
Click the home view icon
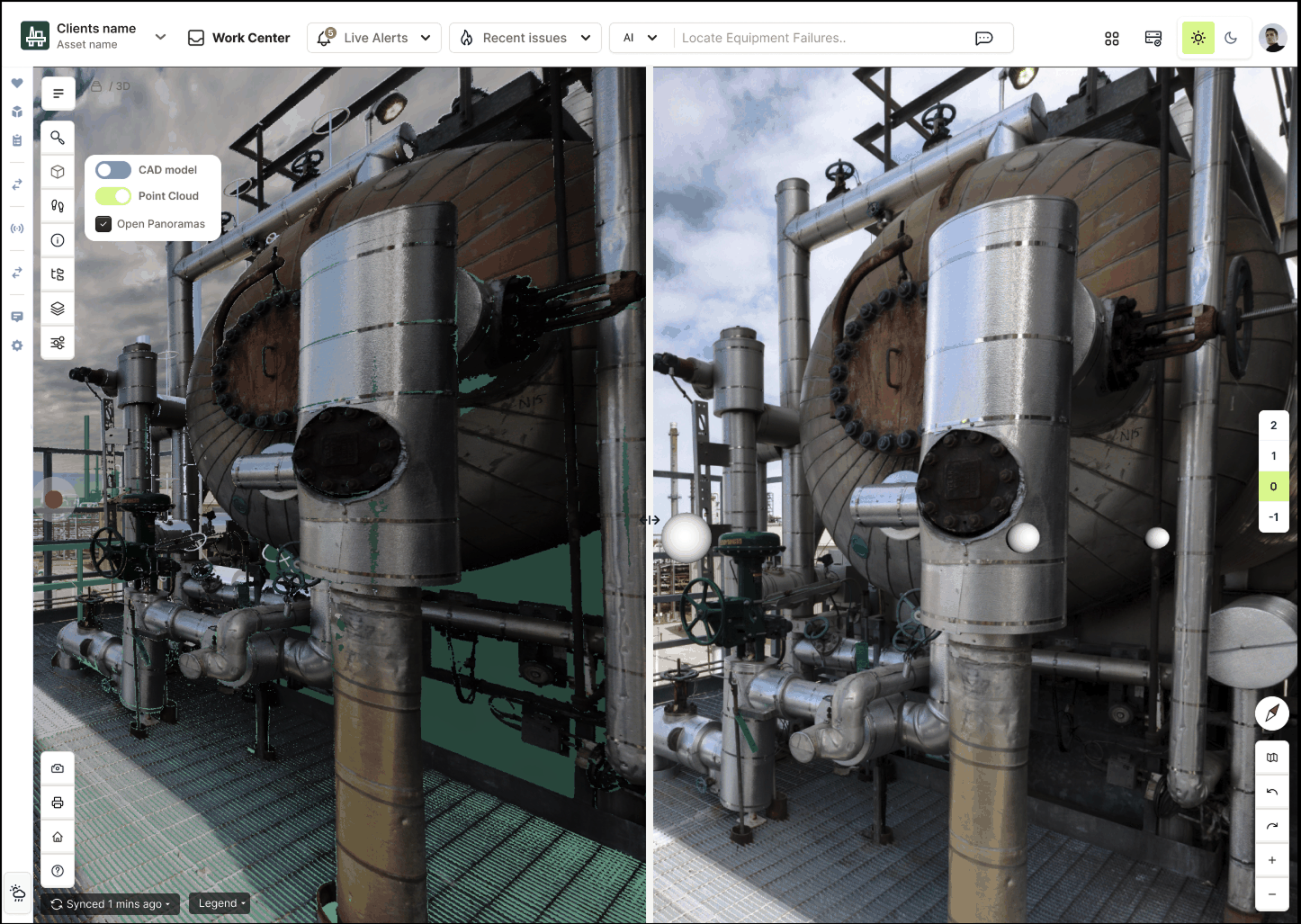pyautogui.click(x=58, y=837)
